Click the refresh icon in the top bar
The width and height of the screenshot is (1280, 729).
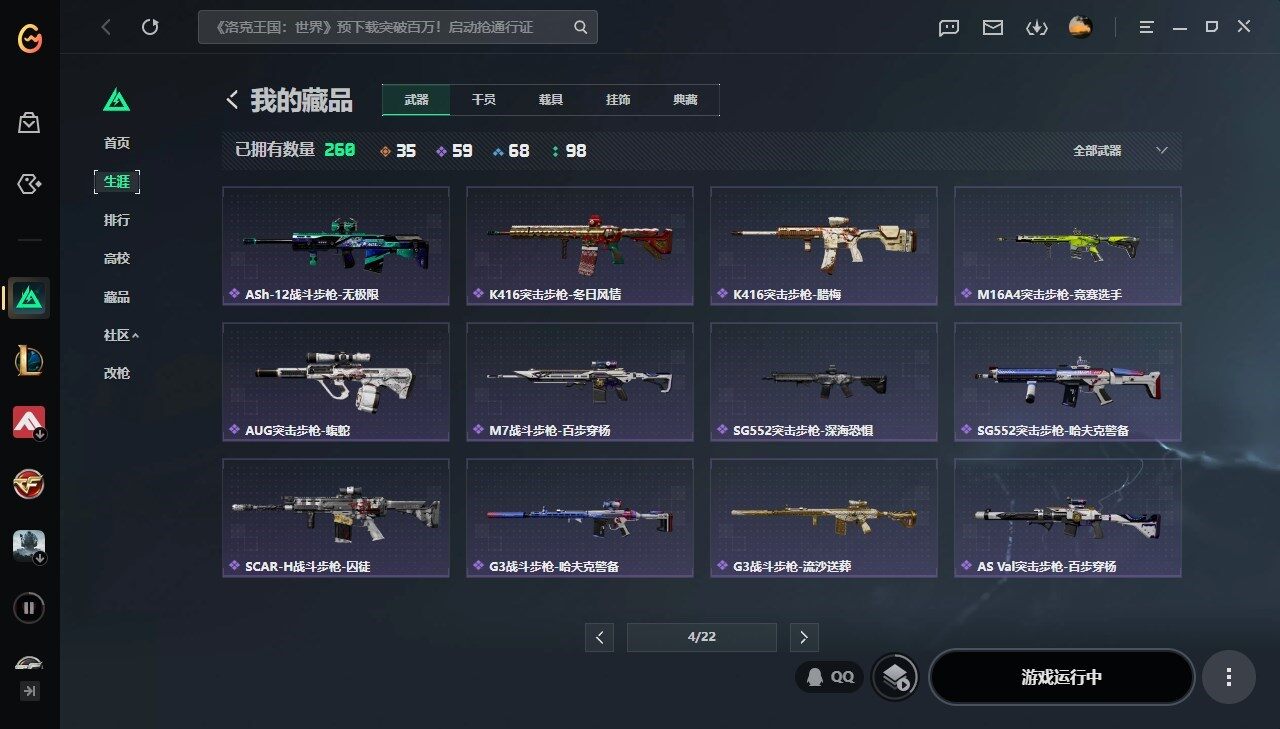(x=150, y=27)
